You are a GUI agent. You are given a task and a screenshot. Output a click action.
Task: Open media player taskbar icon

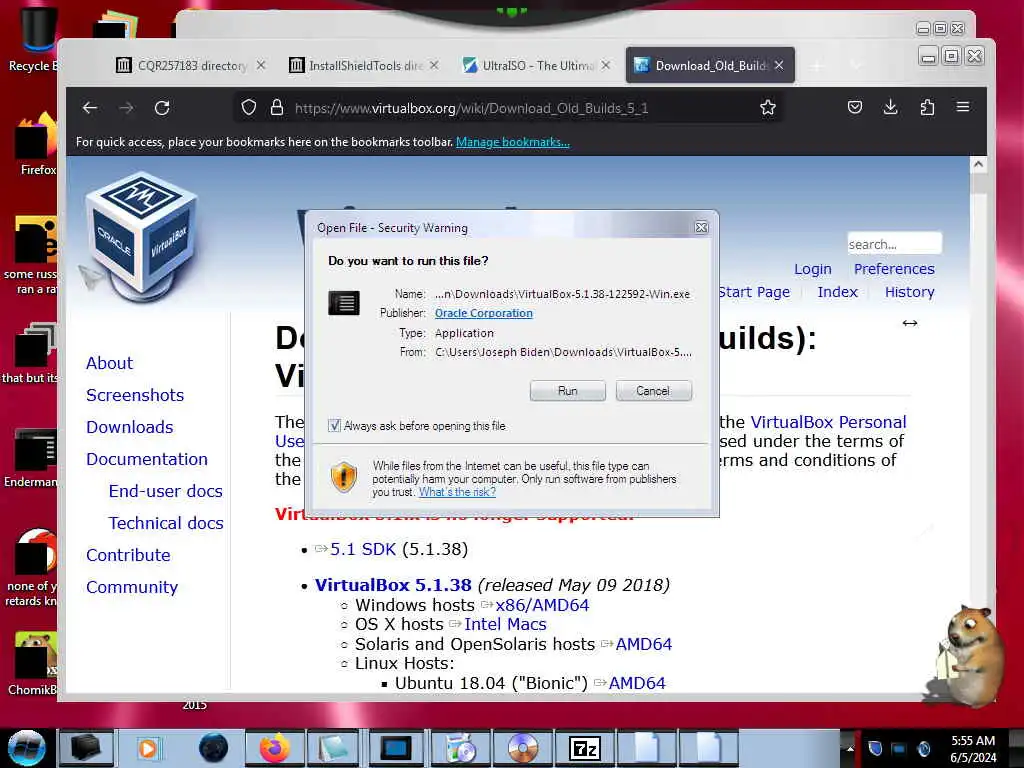pyautogui.click(x=148, y=748)
